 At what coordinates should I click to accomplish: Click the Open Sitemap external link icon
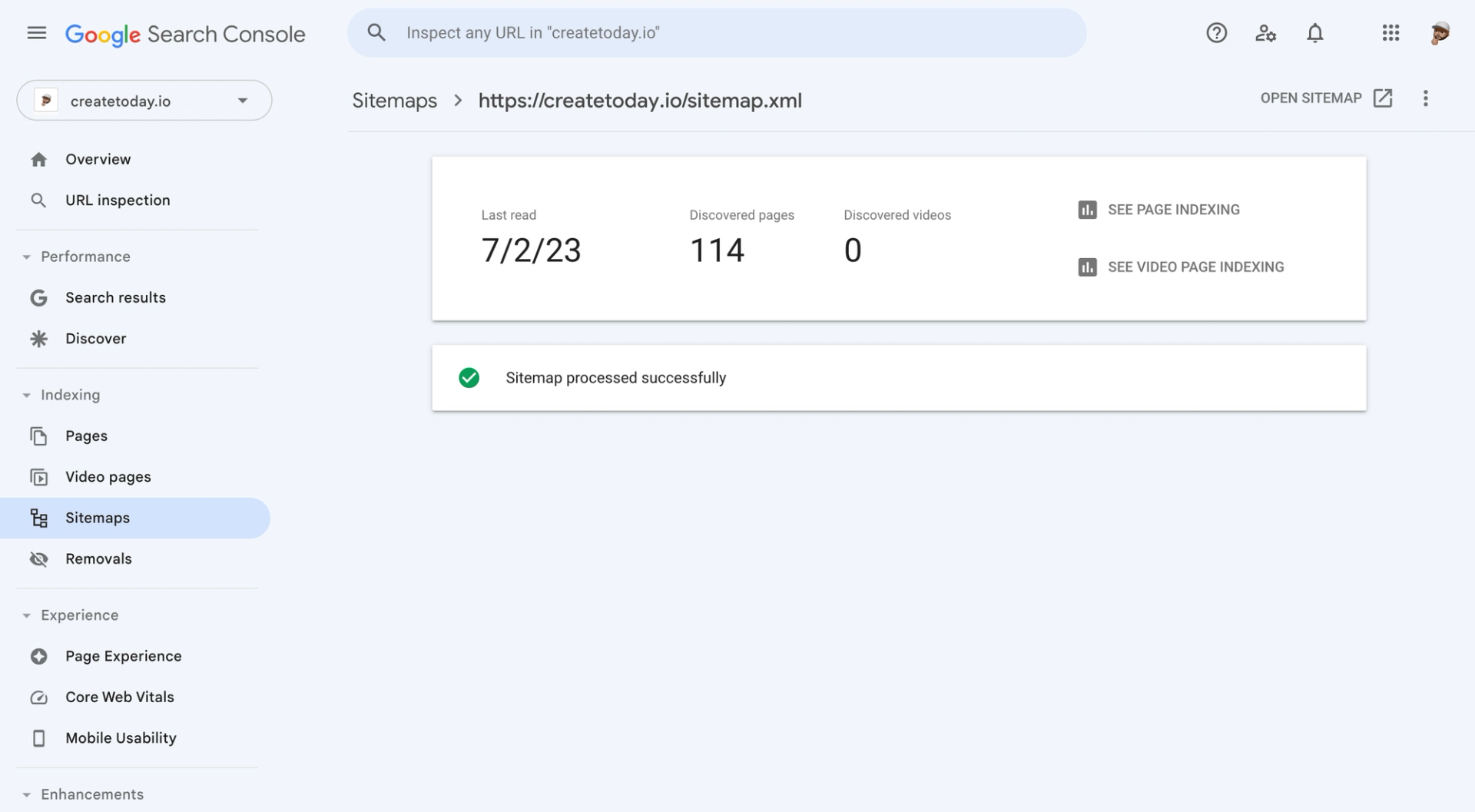[x=1383, y=98]
